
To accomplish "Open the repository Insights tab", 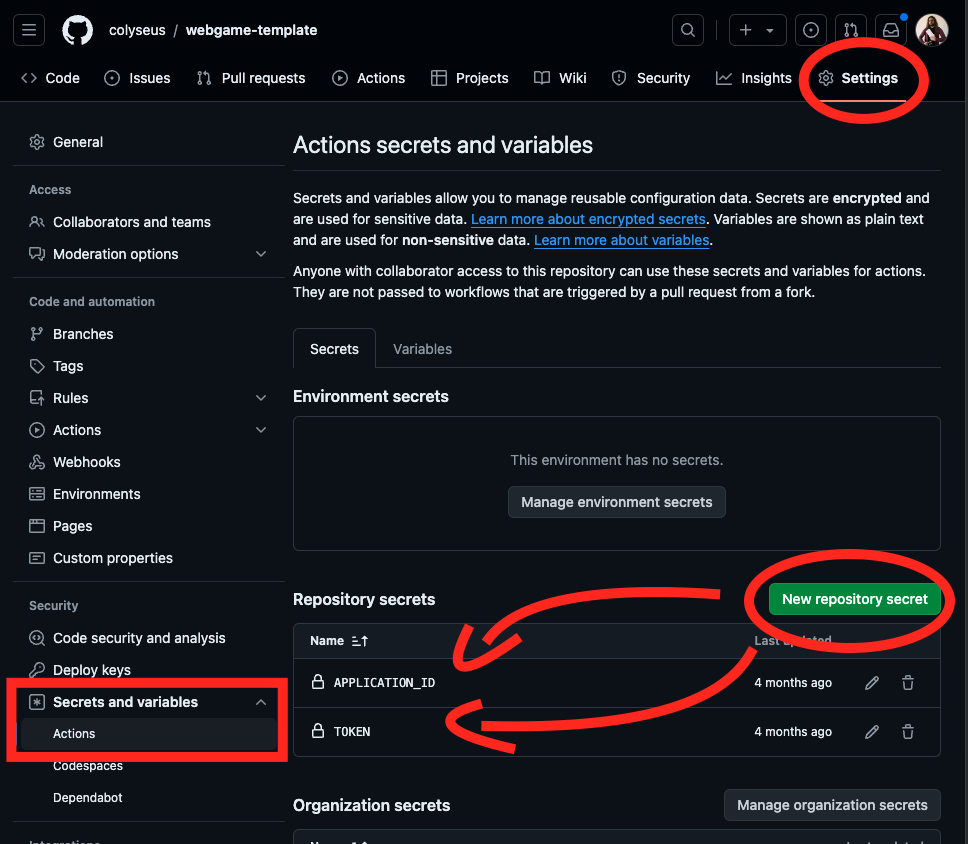I will (x=754, y=77).
